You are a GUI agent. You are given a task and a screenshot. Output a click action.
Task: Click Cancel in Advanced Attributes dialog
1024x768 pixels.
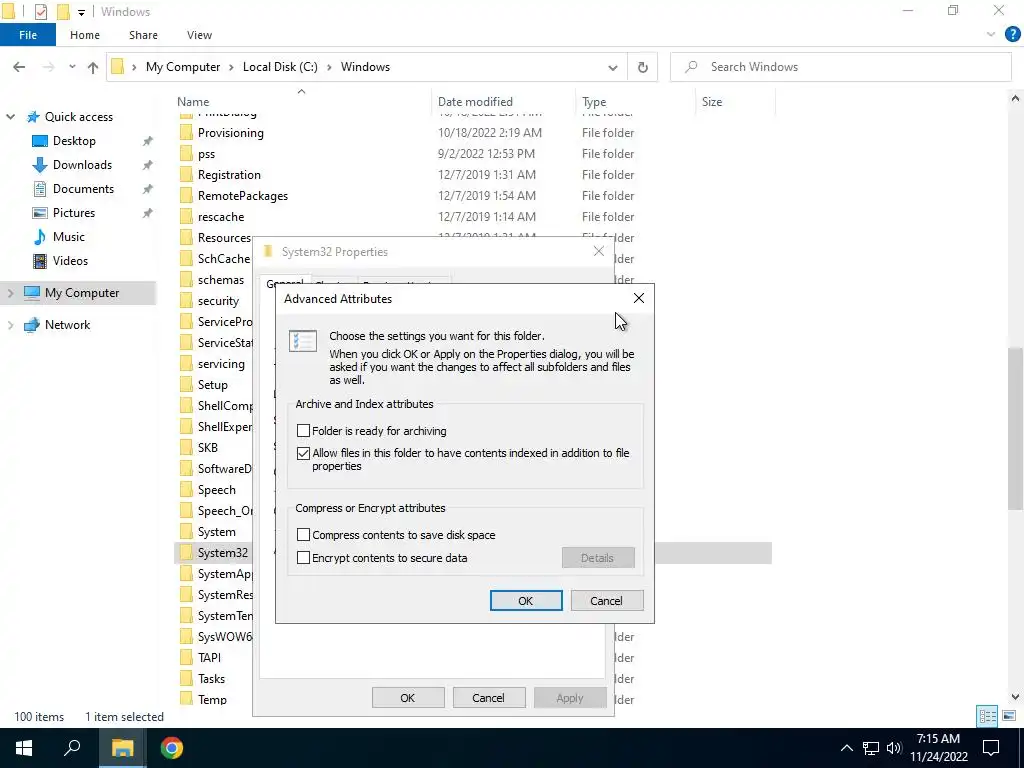pyautogui.click(x=607, y=601)
